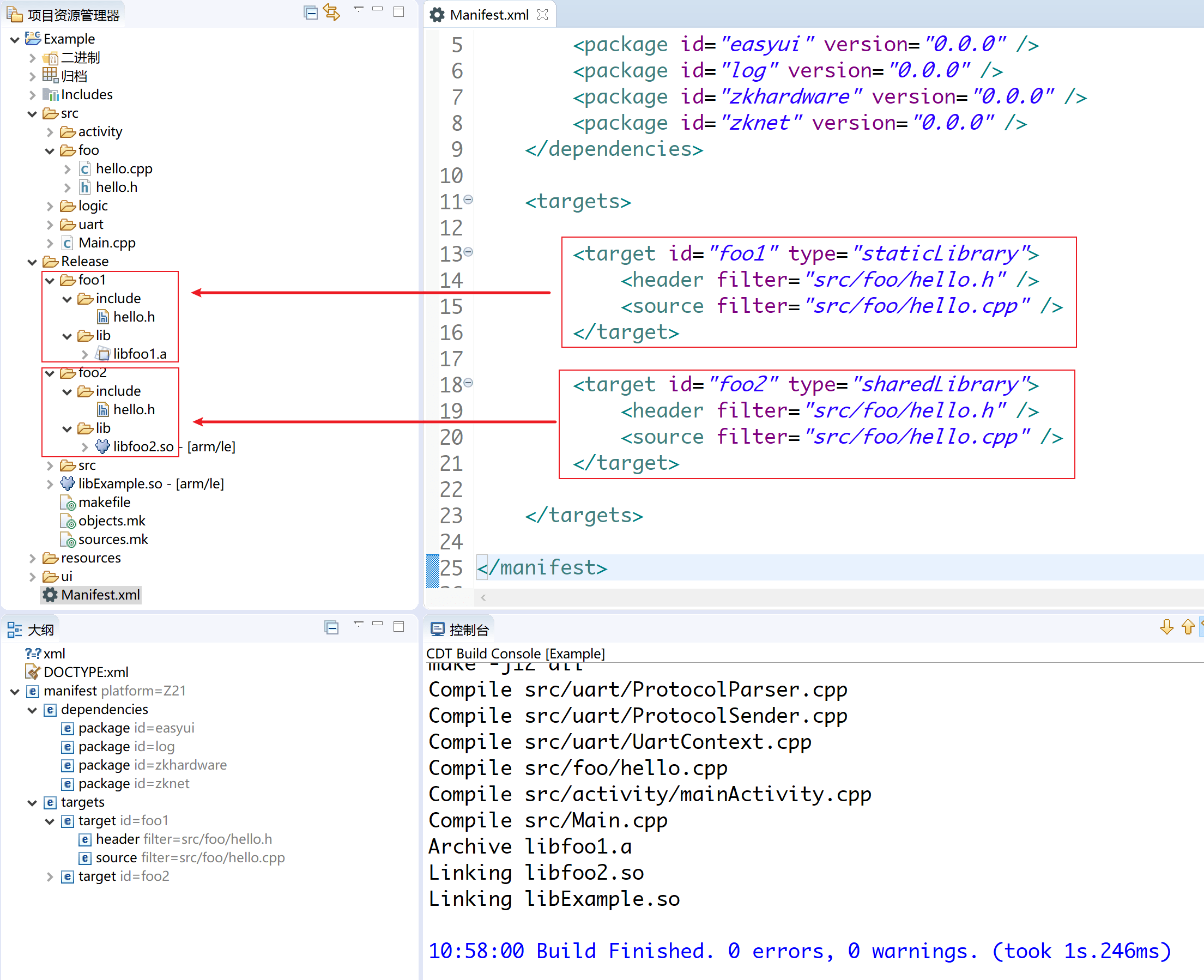This screenshot has width=1204, height=980.
Task: Collapse the fold marker on line 11
Action: click(x=469, y=199)
